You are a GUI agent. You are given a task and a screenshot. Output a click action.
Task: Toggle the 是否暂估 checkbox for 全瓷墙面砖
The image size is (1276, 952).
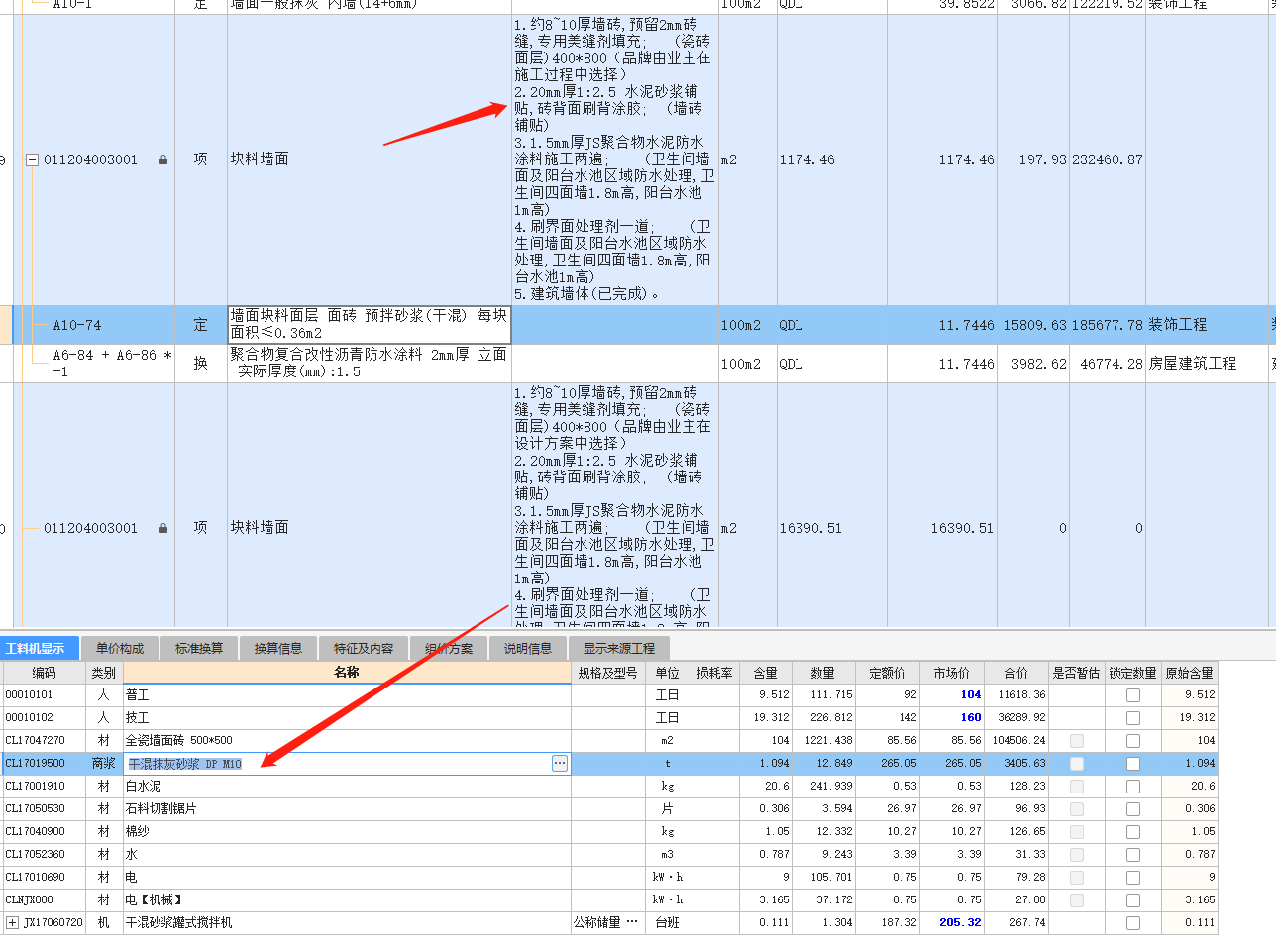(x=1077, y=741)
